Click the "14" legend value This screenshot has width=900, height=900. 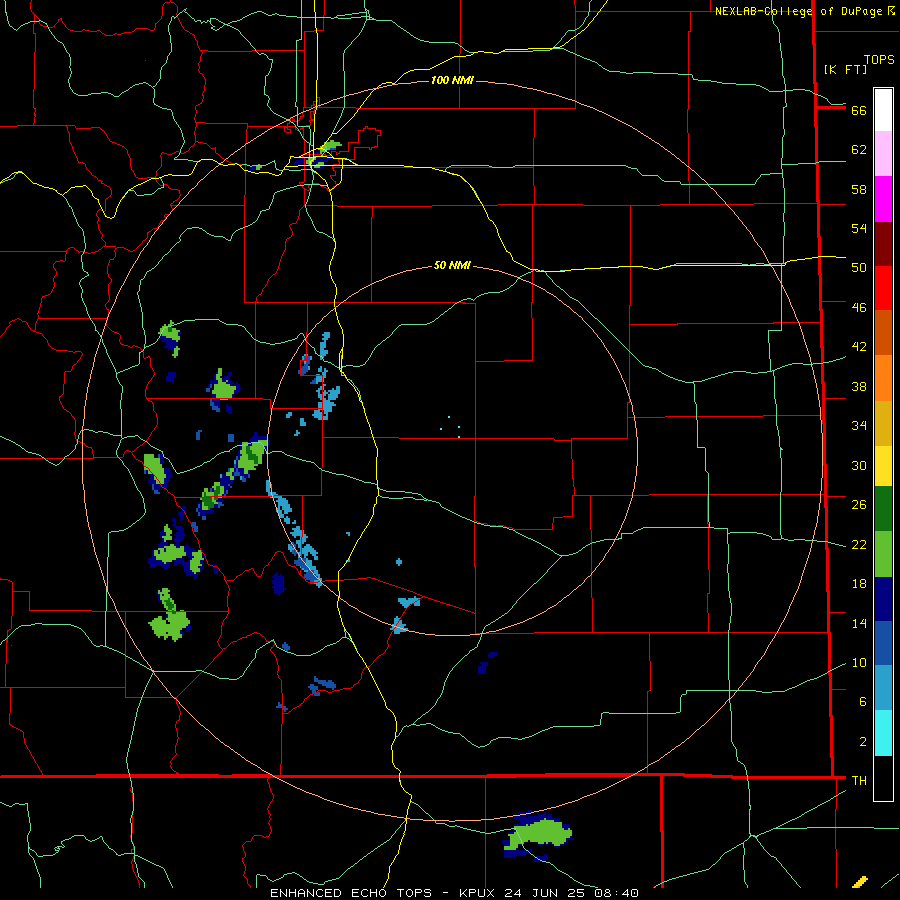pos(859,624)
